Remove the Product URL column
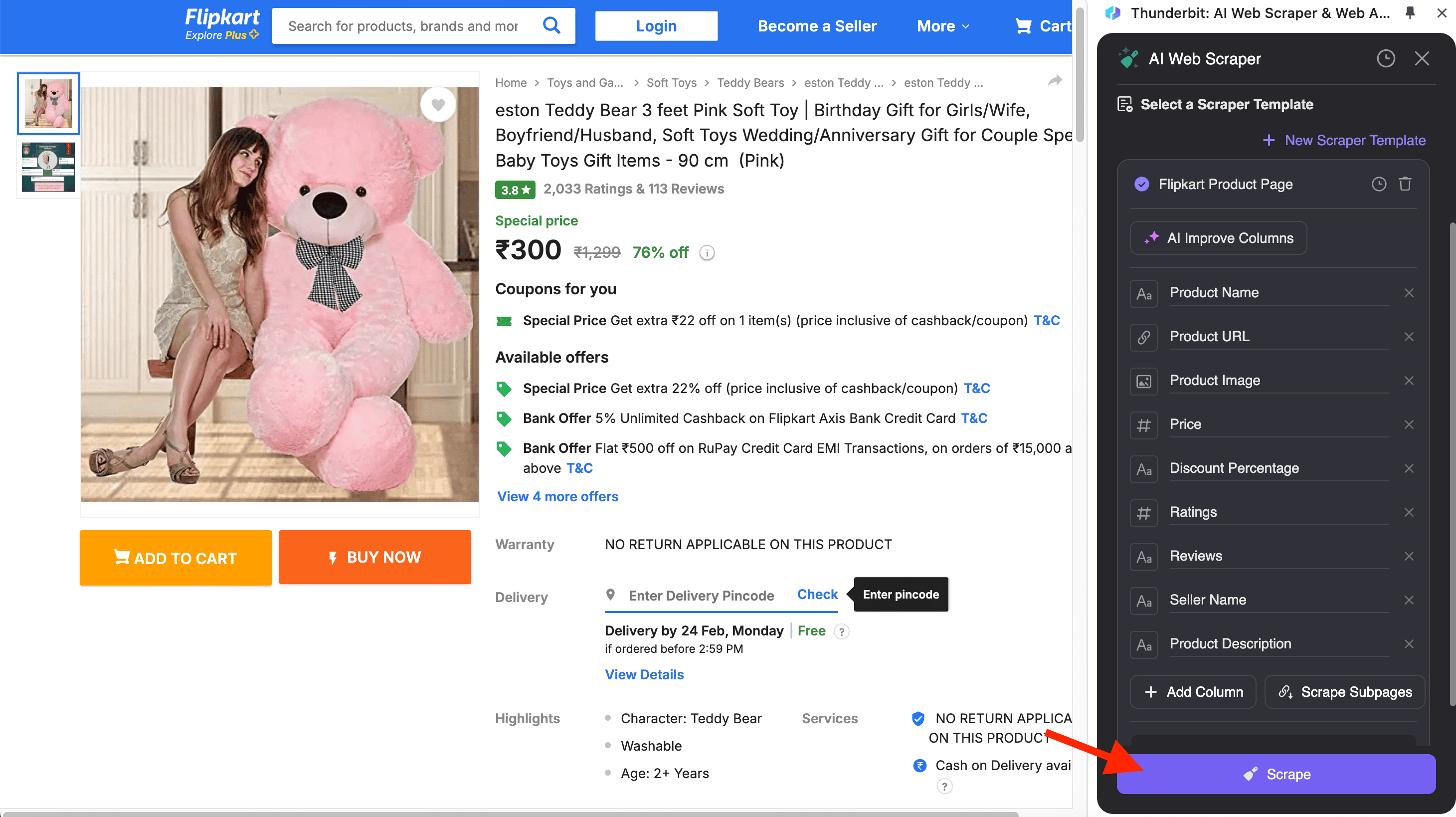Viewport: 1456px width, 817px height. click(1409, 336)
